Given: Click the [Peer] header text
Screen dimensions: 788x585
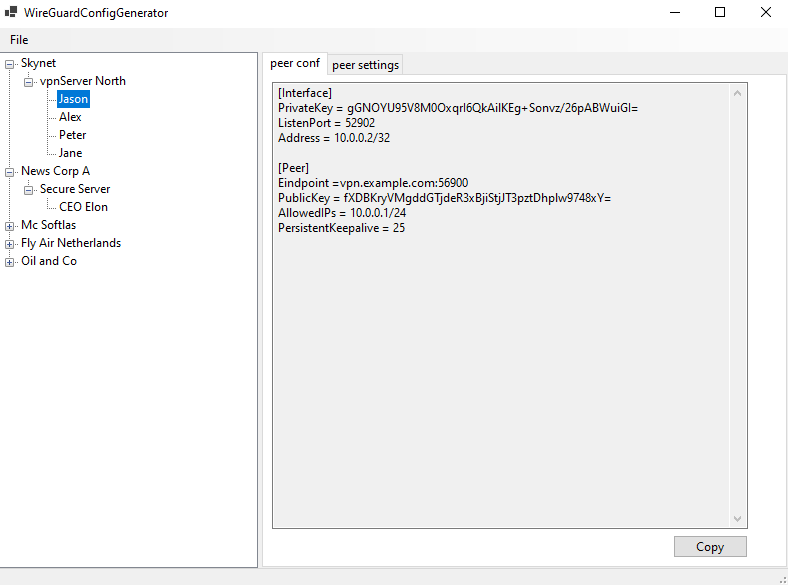Looking at the screenshot, I should 293,168.
